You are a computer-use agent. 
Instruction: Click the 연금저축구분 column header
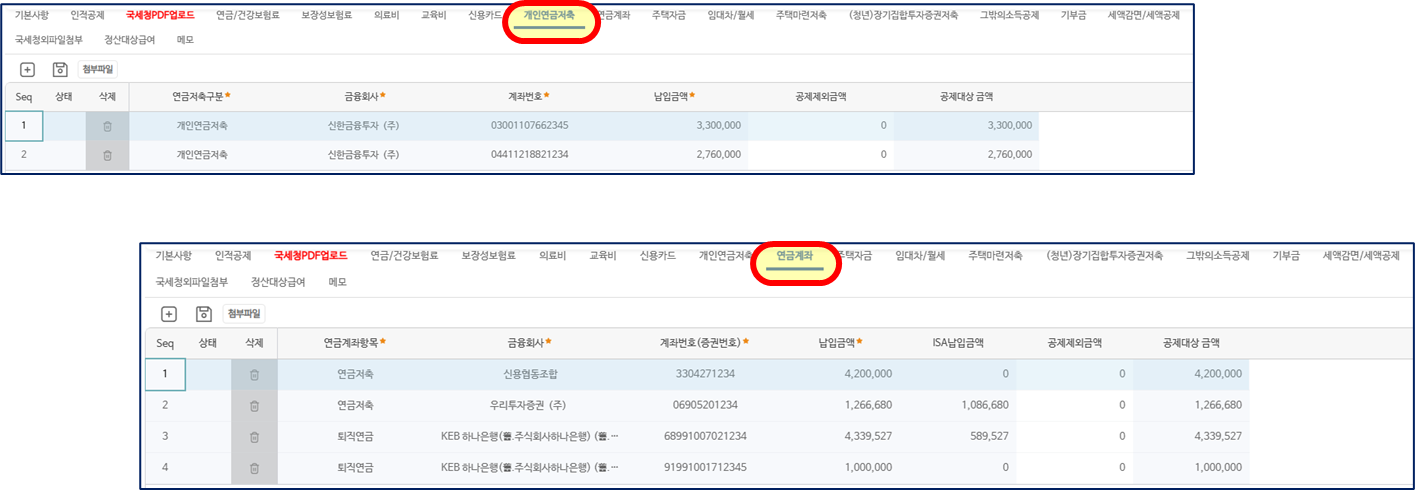click(x=202, y=96)
